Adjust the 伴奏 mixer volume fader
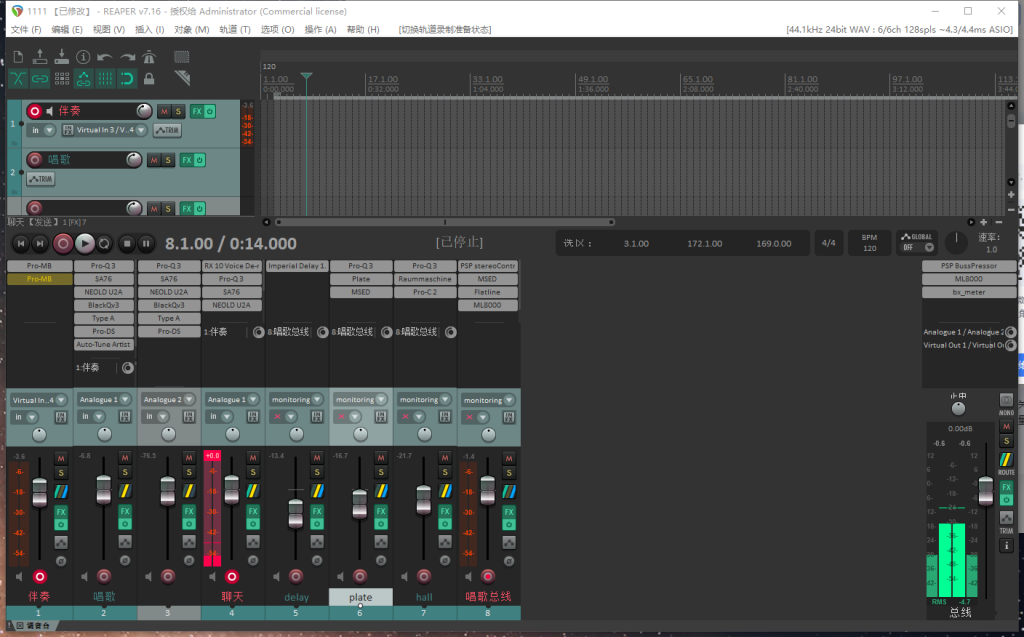1024x637 pixels. (40, 492)
